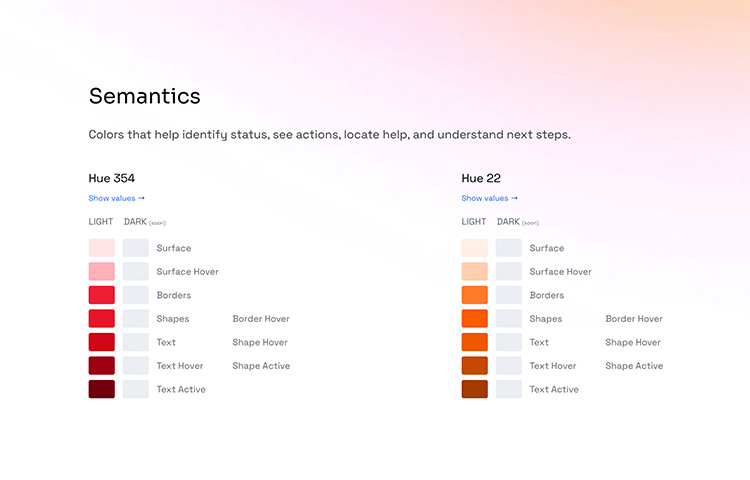
Task: Click Hue 22 dark Borders gray swatch
Action: click(x=509, y=295)
